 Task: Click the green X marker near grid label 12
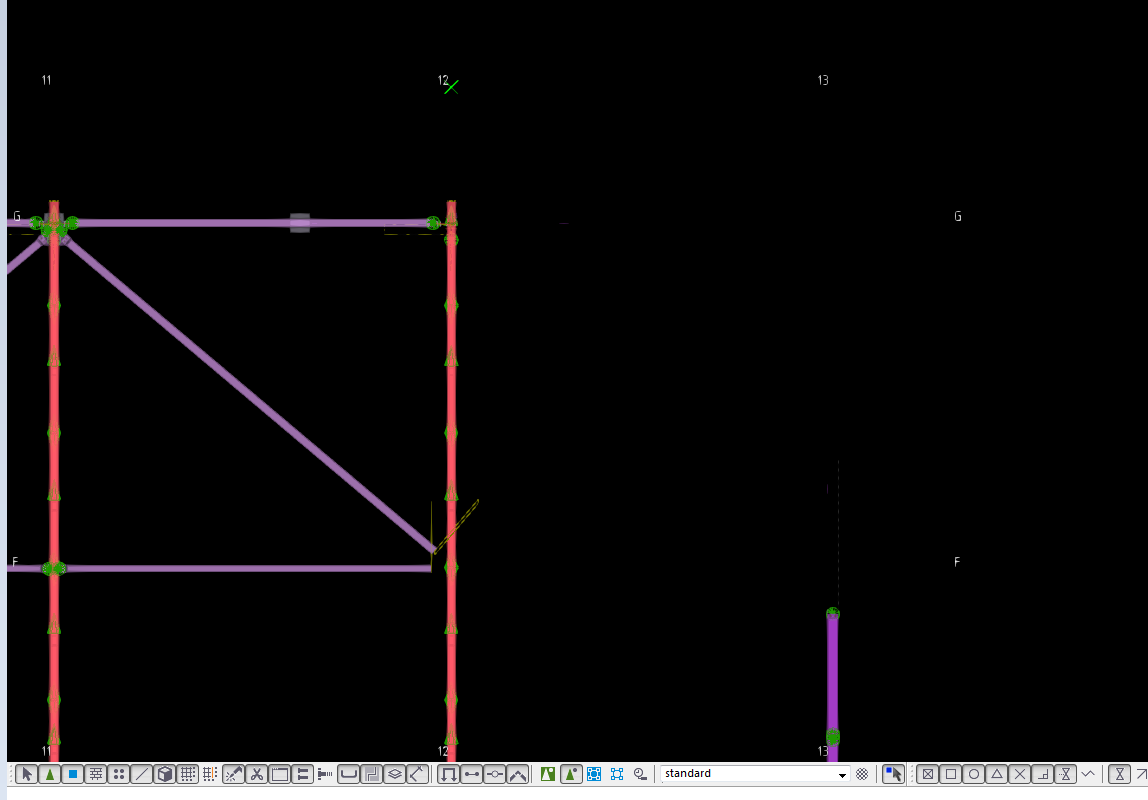coord(452,87)
